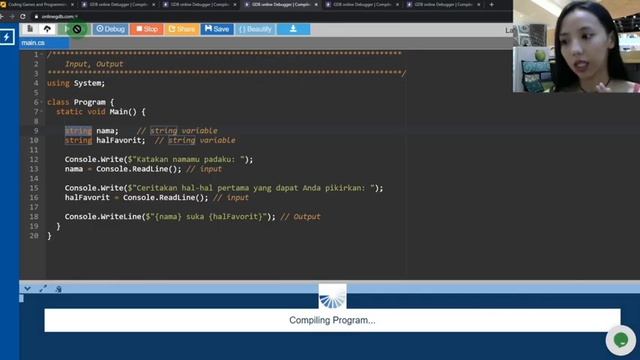The height and width of the screenshot is (360, 640).
Task: Click the upload file cloud icon
Action: pyautogui.click(x=47, y=29)
